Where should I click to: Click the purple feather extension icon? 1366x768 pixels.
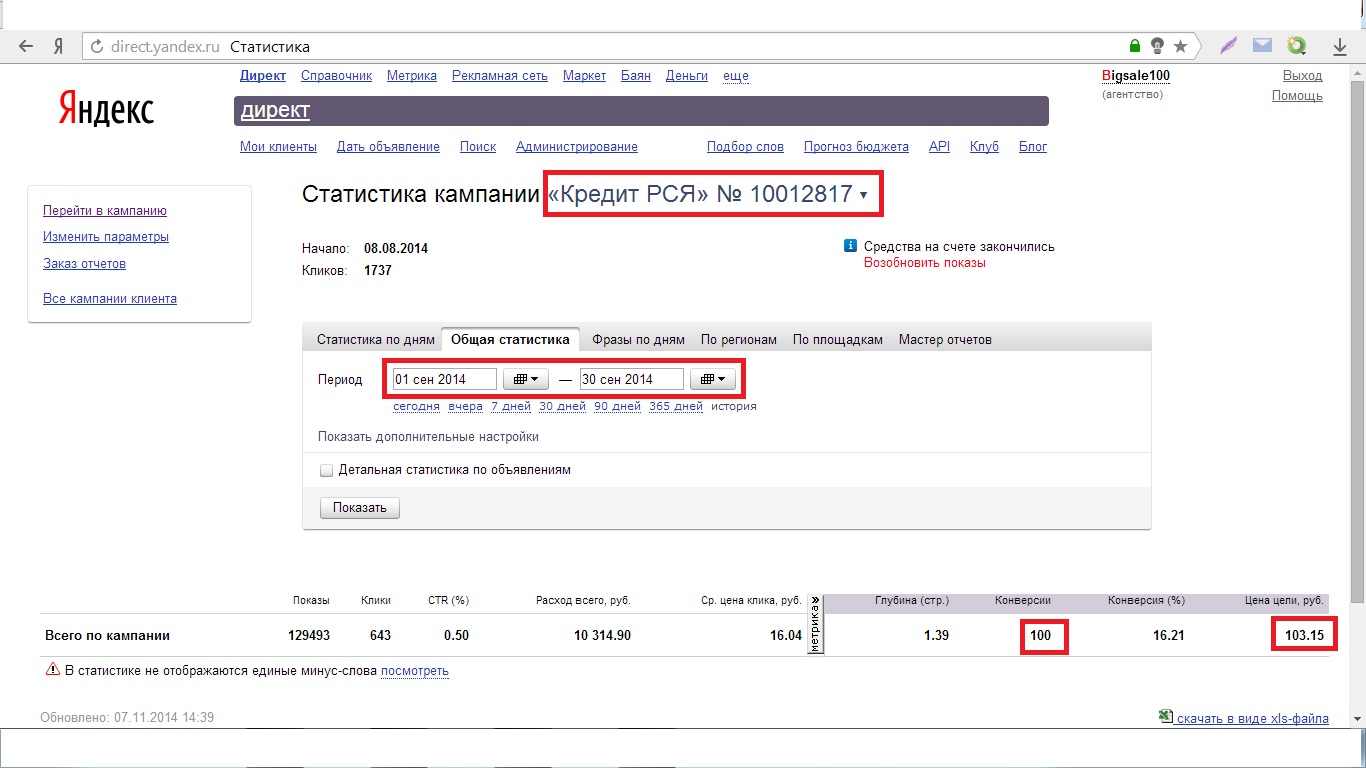coord(1230,46)
